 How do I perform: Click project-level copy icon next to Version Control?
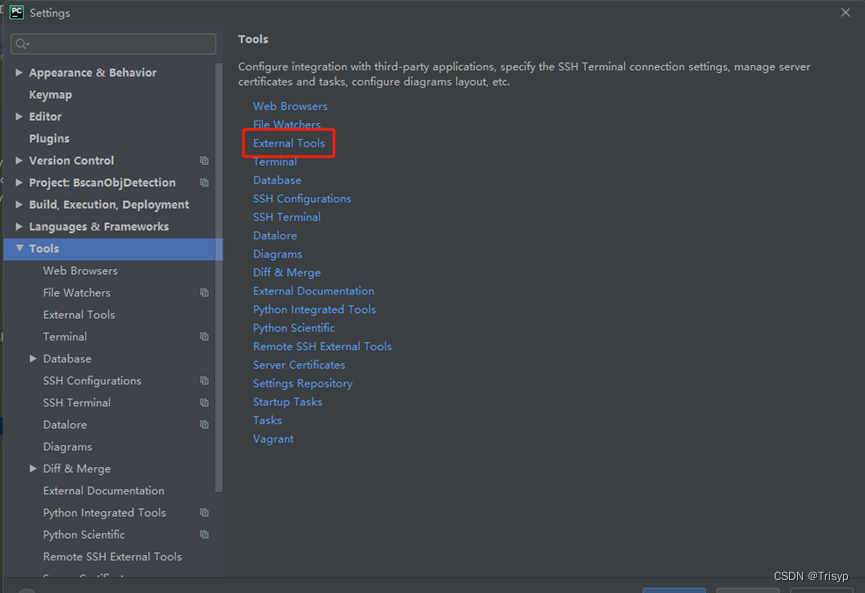pyautogui.click(x=204, y=161)
